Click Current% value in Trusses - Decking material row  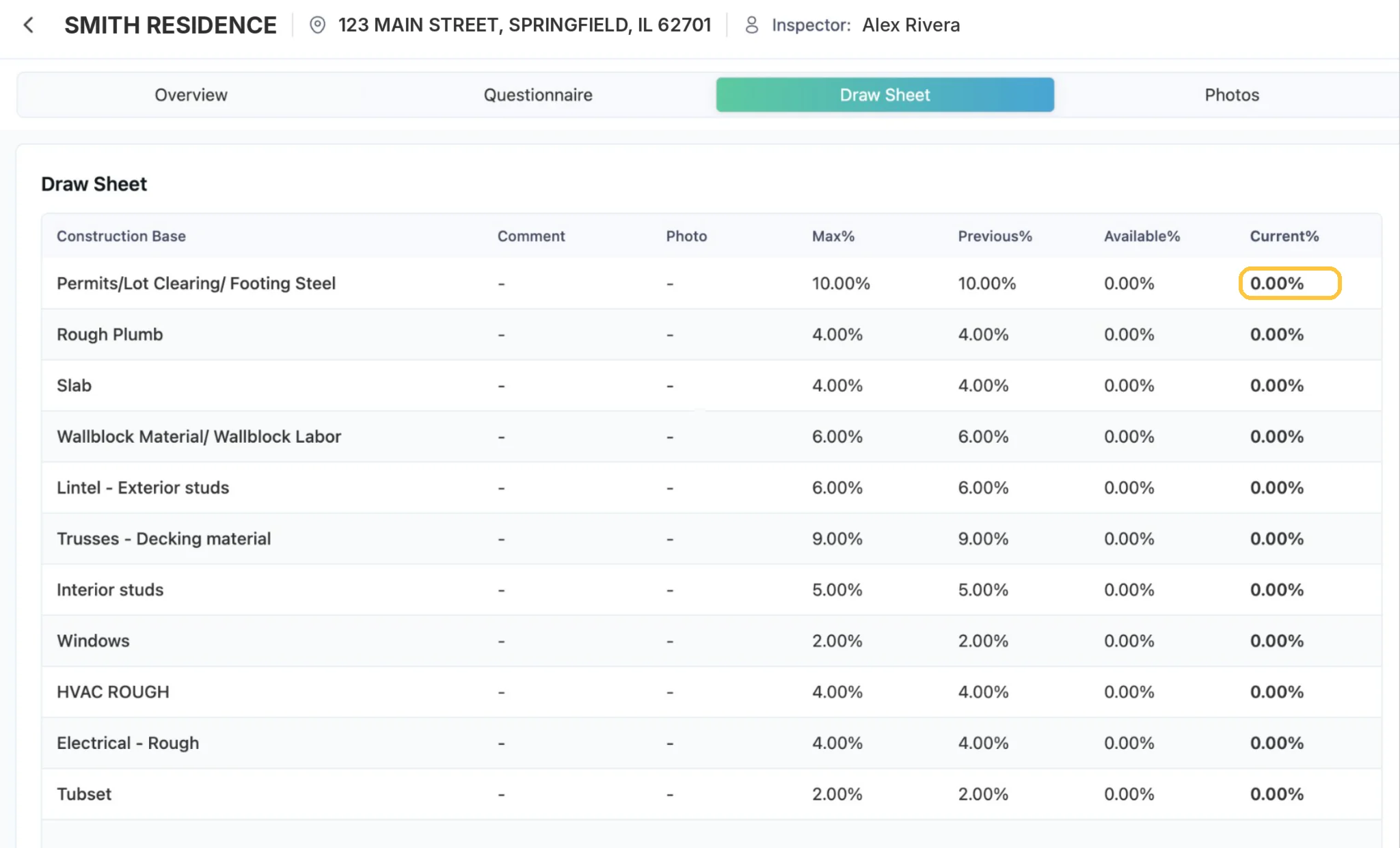pos(1277,539)
